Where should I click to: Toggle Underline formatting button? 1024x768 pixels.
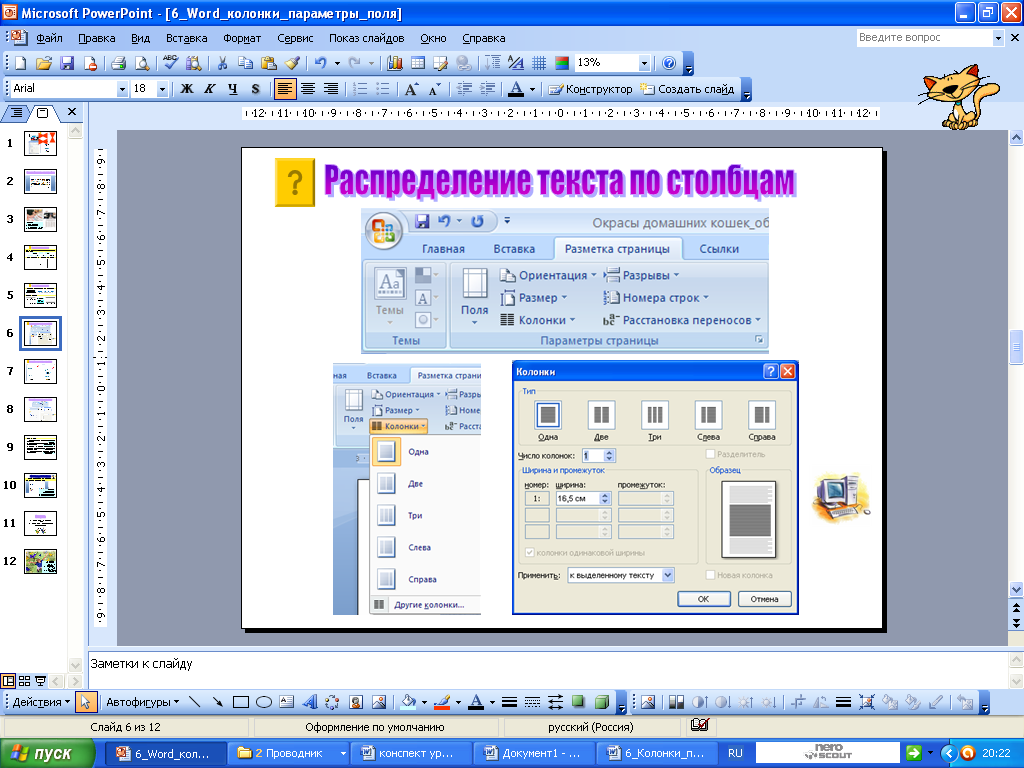click(x=232, y=89)
